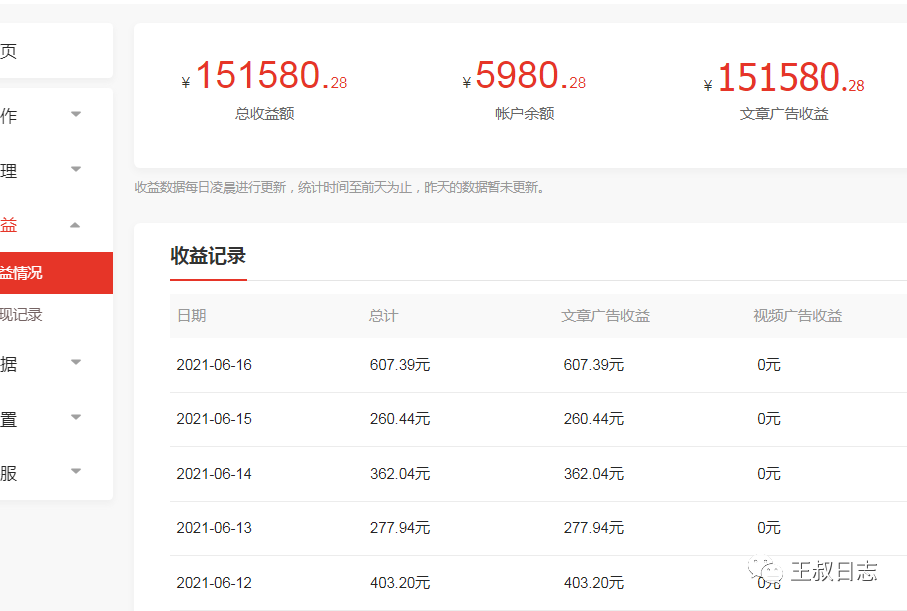Click the 文章广告收益 column header

point(606,316)
